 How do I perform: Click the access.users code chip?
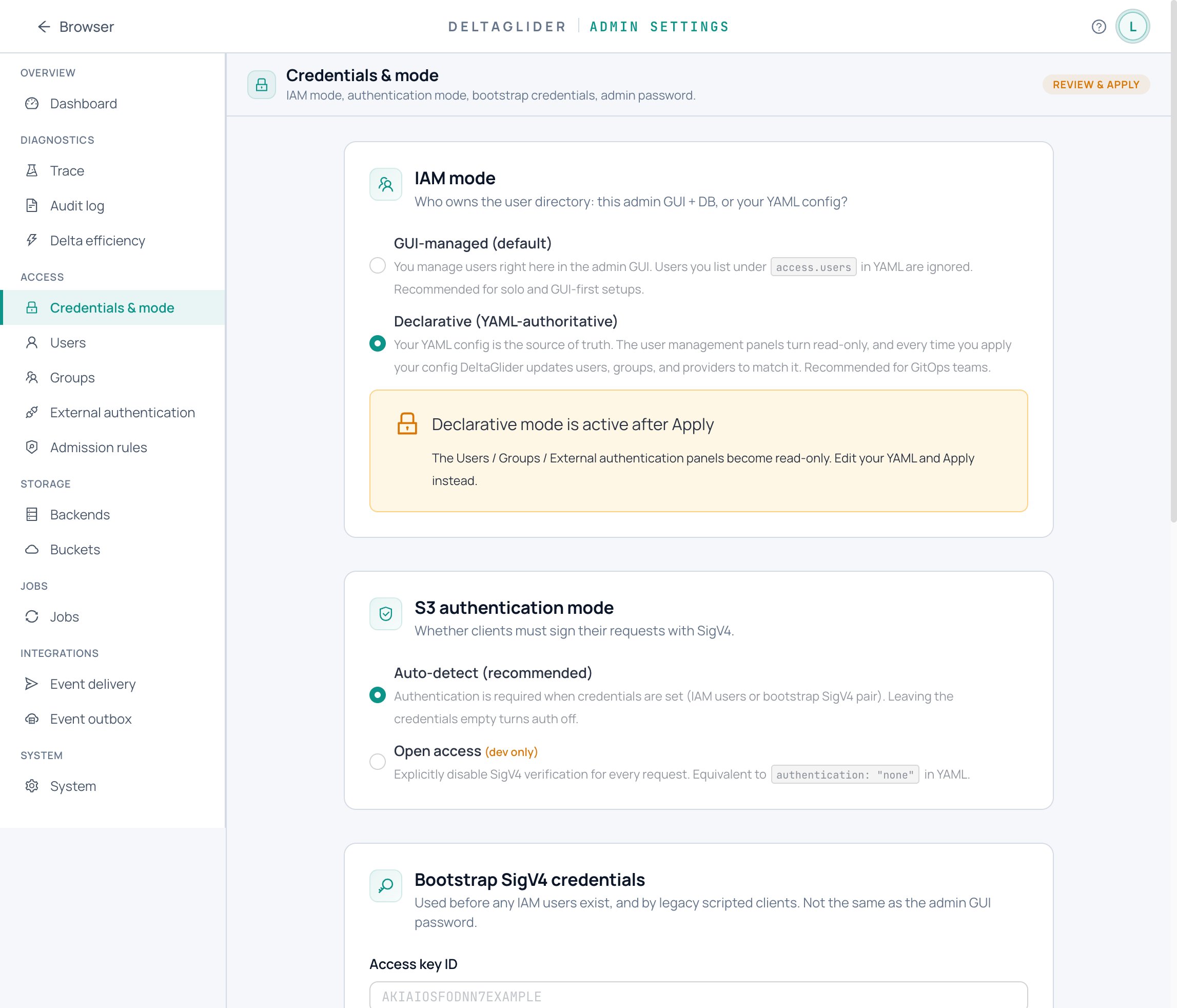[x=813, y=266]
